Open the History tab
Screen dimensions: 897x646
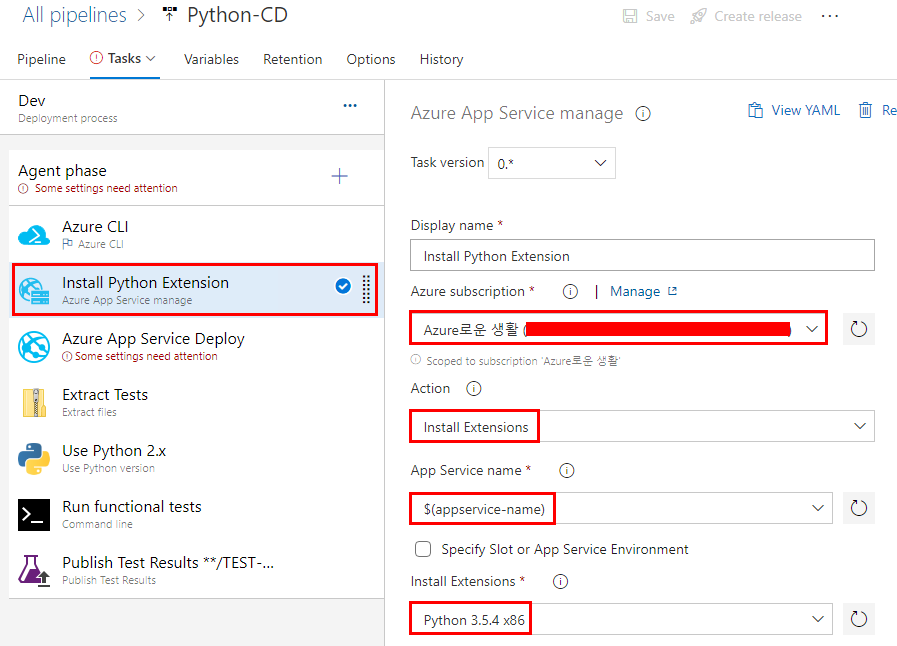coord(441,59)
